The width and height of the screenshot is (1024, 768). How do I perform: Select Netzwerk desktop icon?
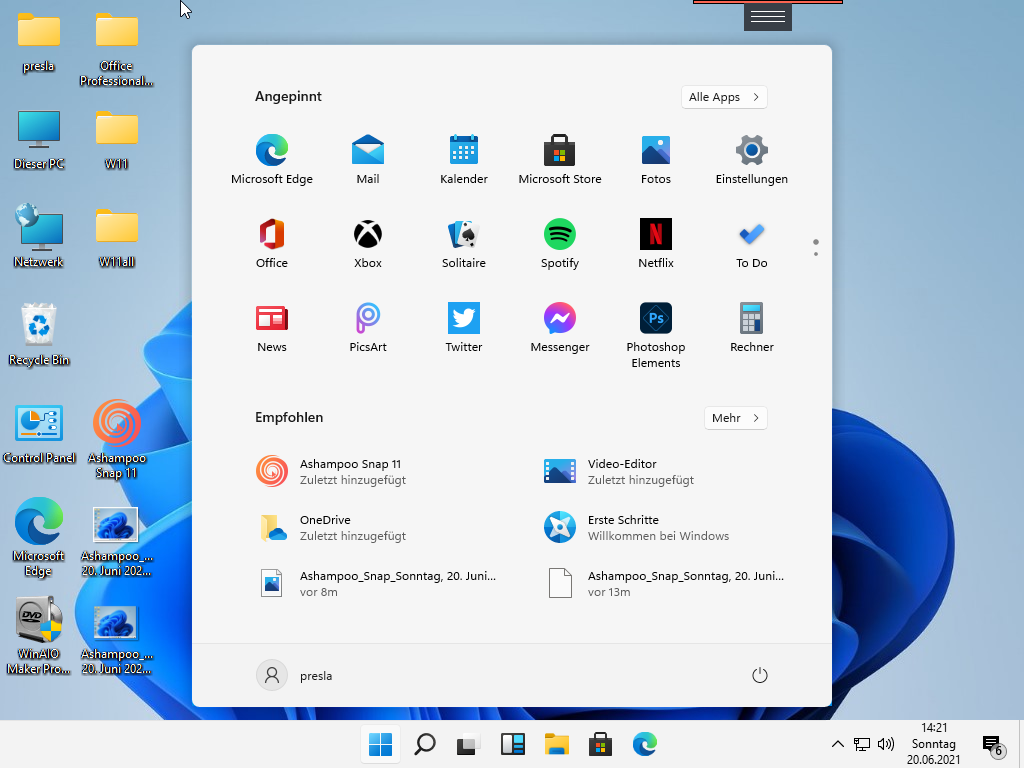[39, 236]
